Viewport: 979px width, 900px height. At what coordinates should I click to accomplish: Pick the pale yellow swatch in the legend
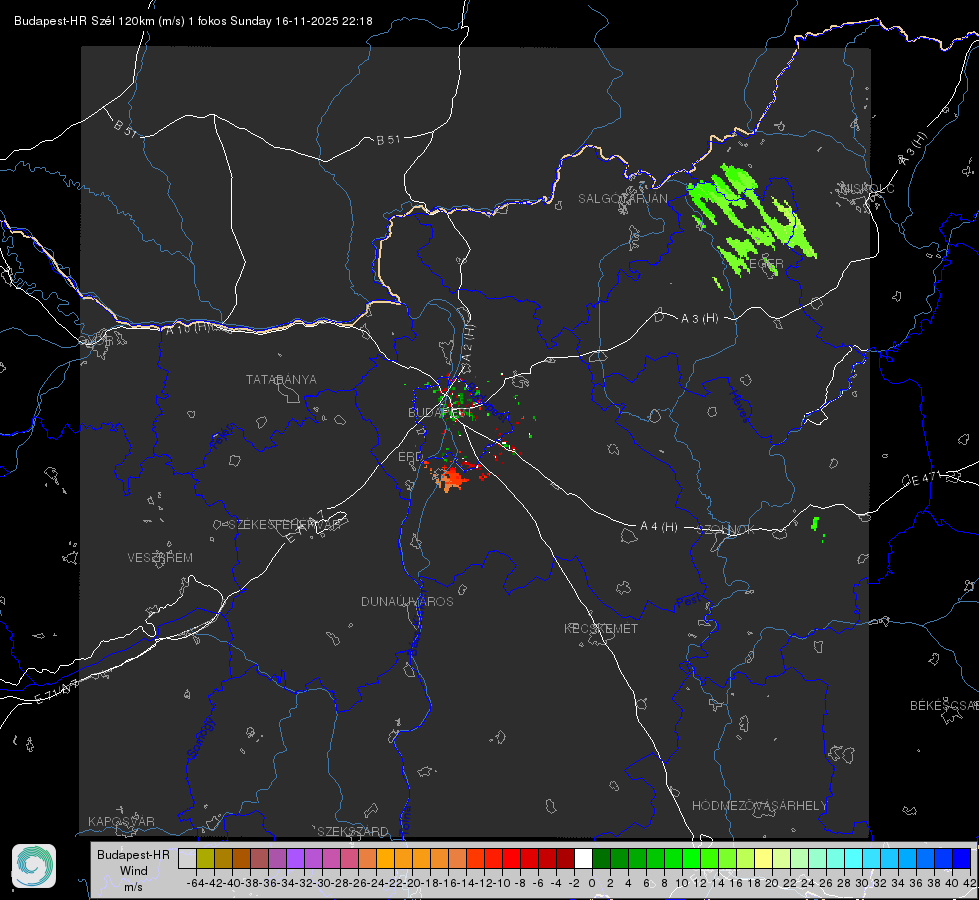(764, 858)
